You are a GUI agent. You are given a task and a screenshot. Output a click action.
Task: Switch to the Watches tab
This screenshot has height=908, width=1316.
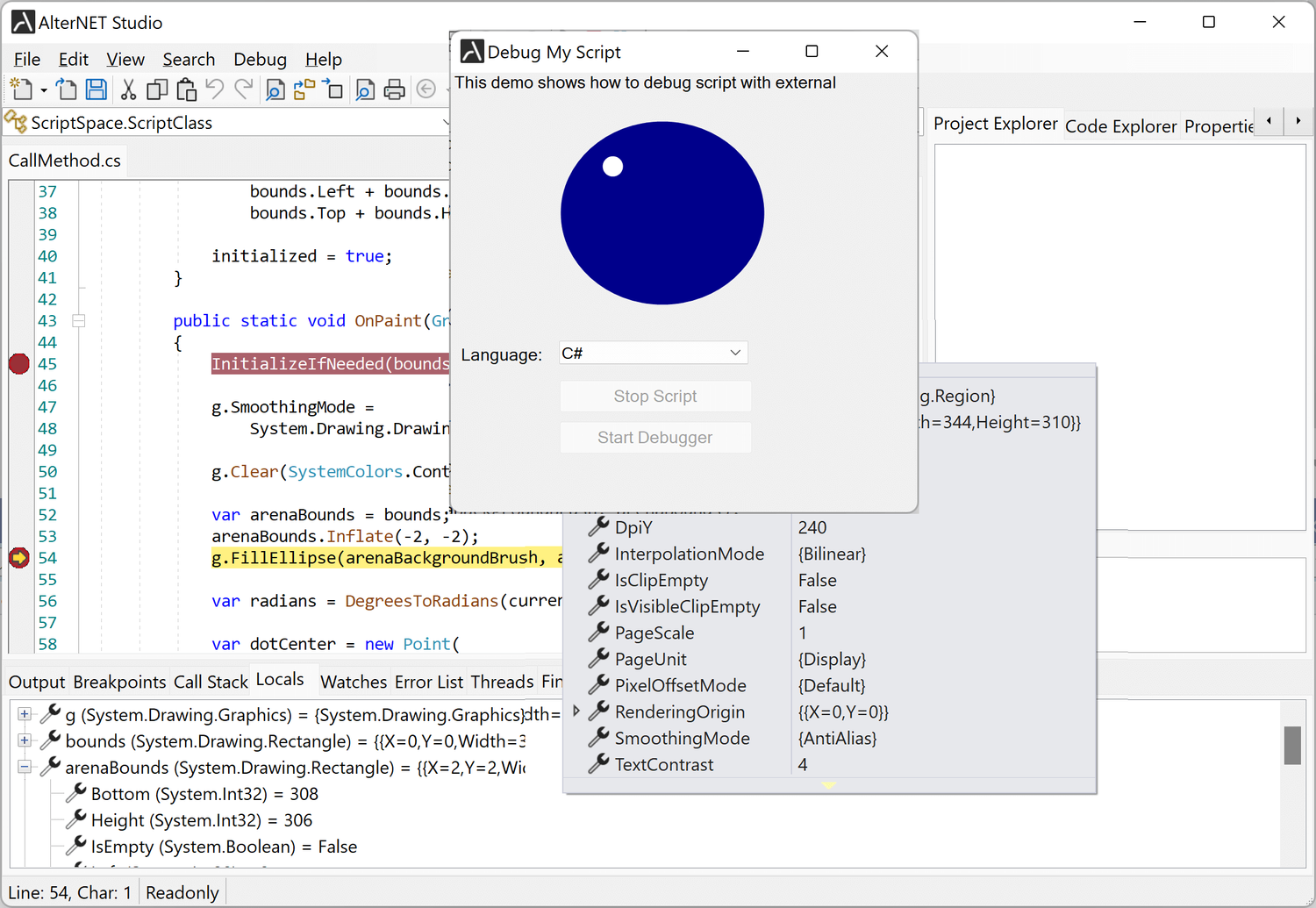(x=354, y=681)
